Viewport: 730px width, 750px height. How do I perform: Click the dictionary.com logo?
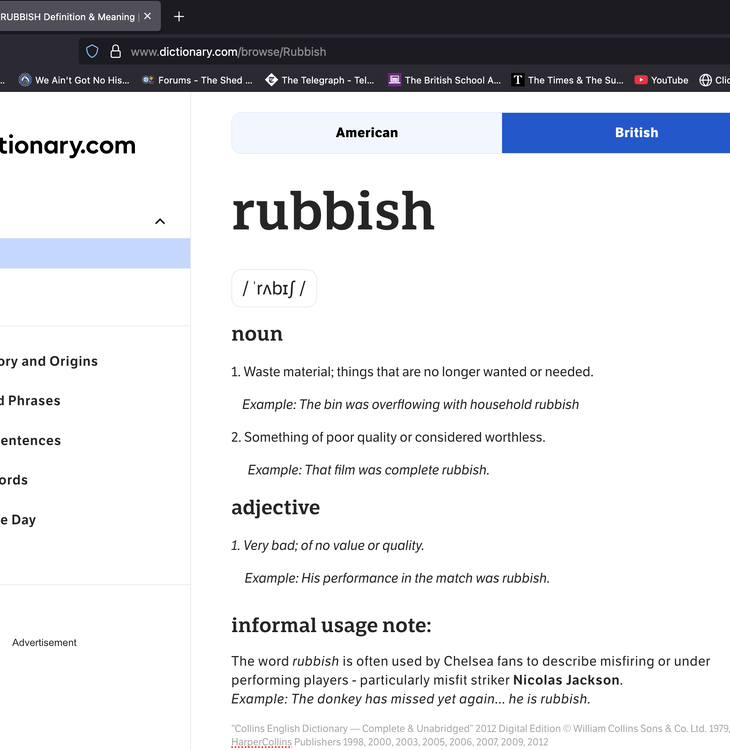[x=67, y=145]
